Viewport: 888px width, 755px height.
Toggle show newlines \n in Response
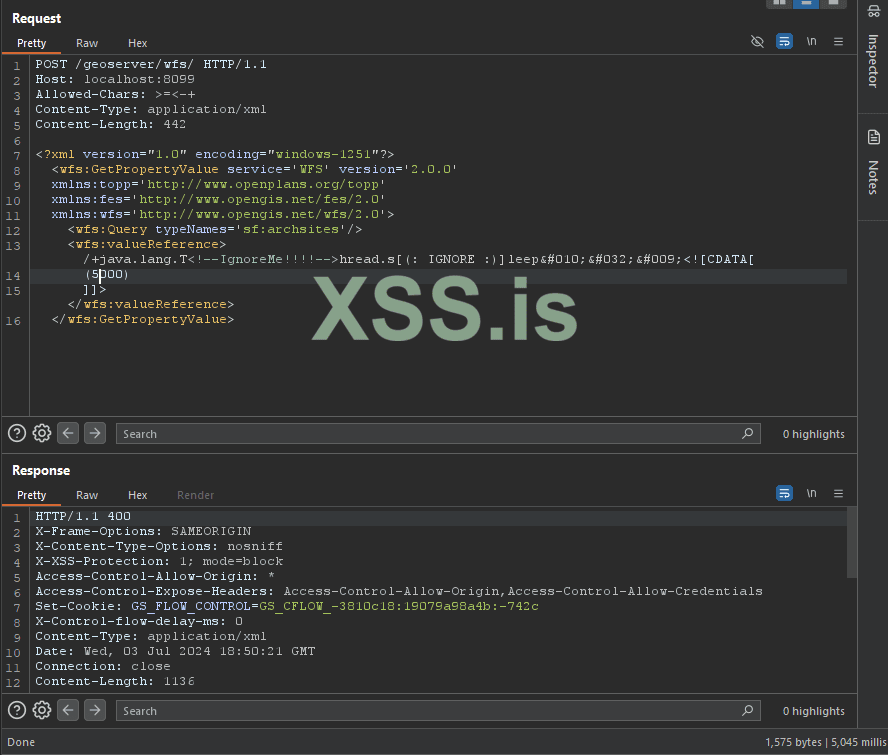812,493
